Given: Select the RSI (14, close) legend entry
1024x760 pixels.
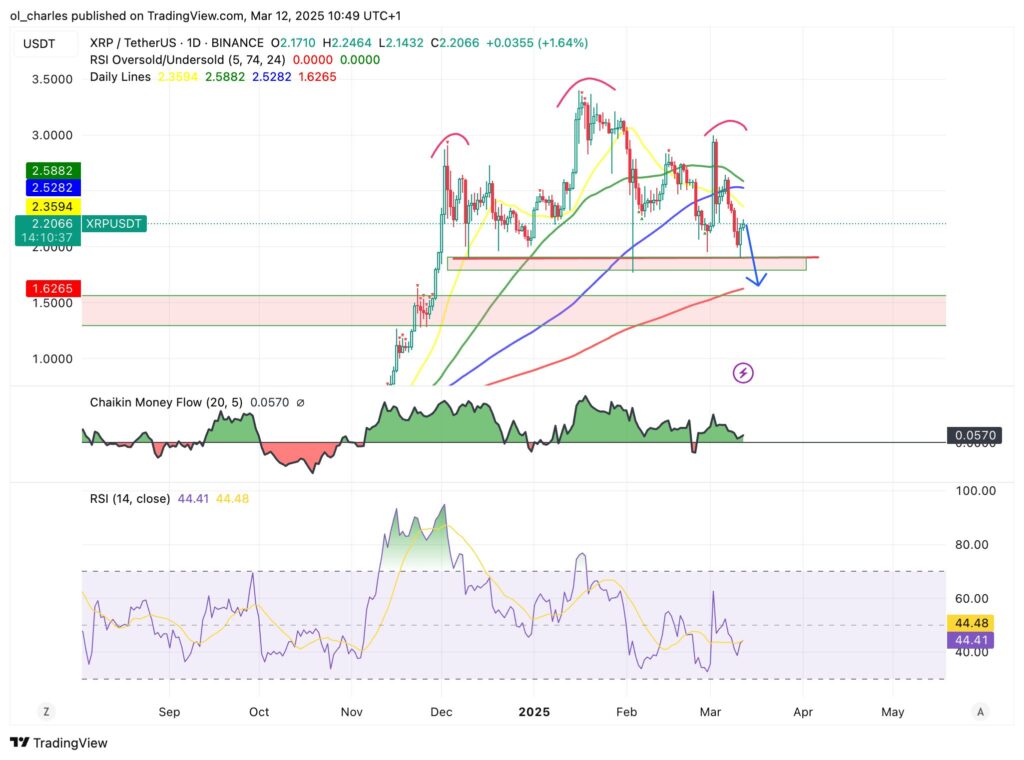Looking at the screenshot, I should 131,498.
